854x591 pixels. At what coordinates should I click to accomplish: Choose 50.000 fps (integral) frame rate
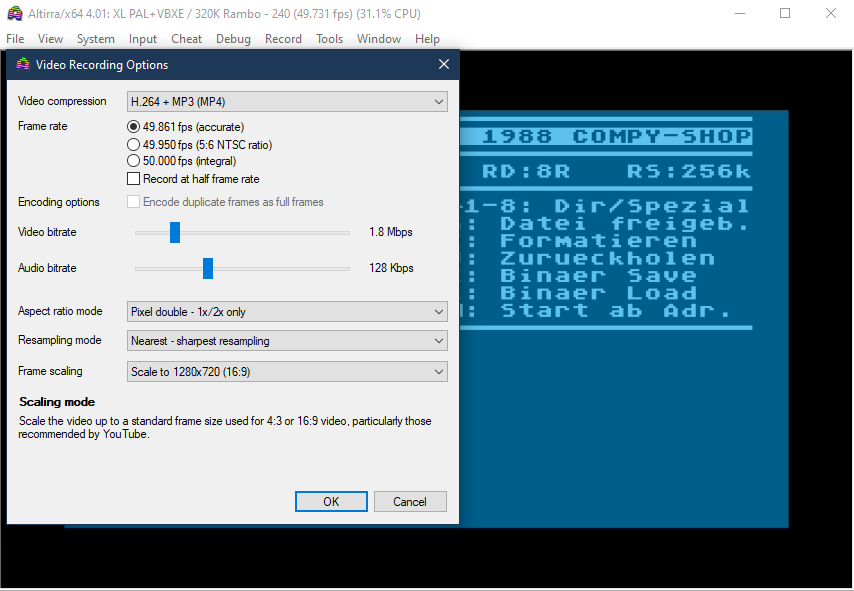click(134, 161)
